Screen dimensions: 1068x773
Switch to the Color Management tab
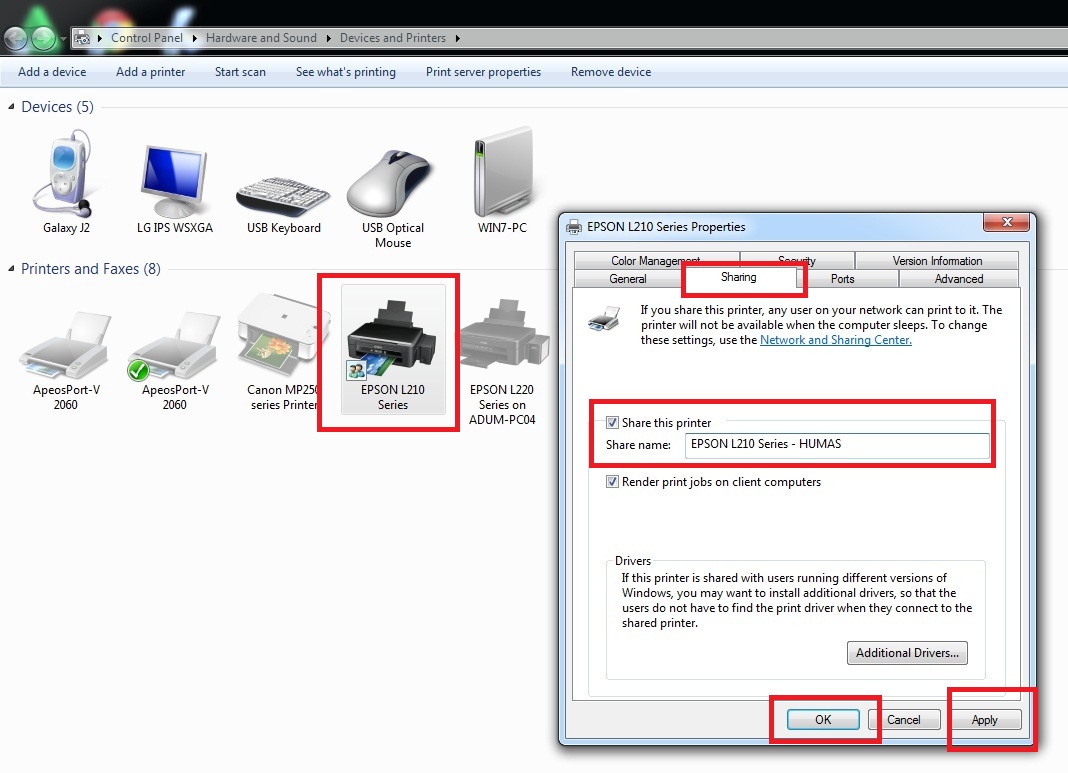[656, 261]
